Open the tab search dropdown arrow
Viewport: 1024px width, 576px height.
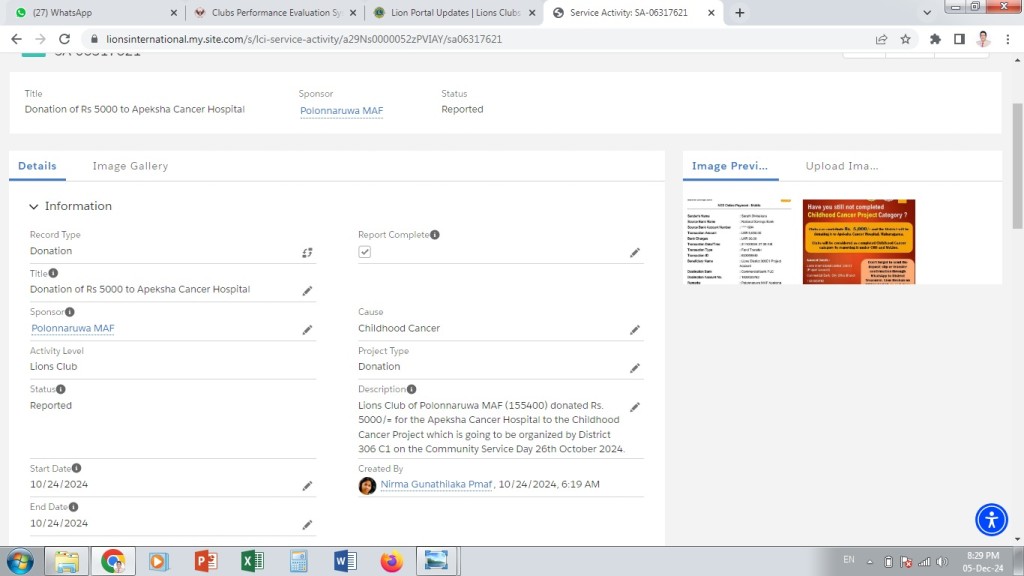click(927, 12)
